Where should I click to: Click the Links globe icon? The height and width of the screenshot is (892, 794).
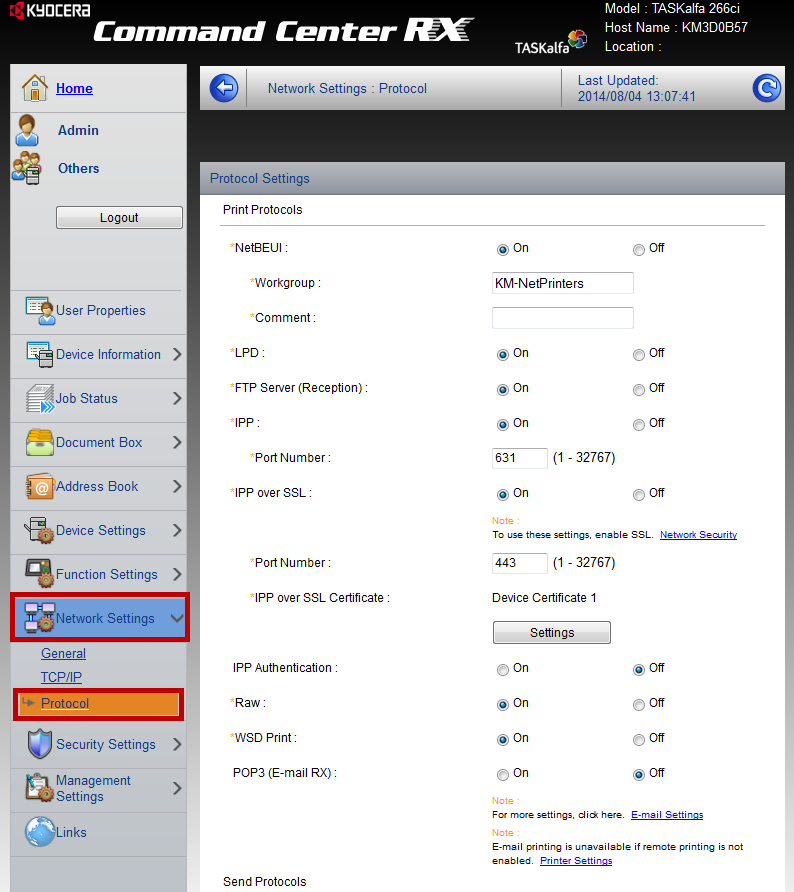(40, 832)
